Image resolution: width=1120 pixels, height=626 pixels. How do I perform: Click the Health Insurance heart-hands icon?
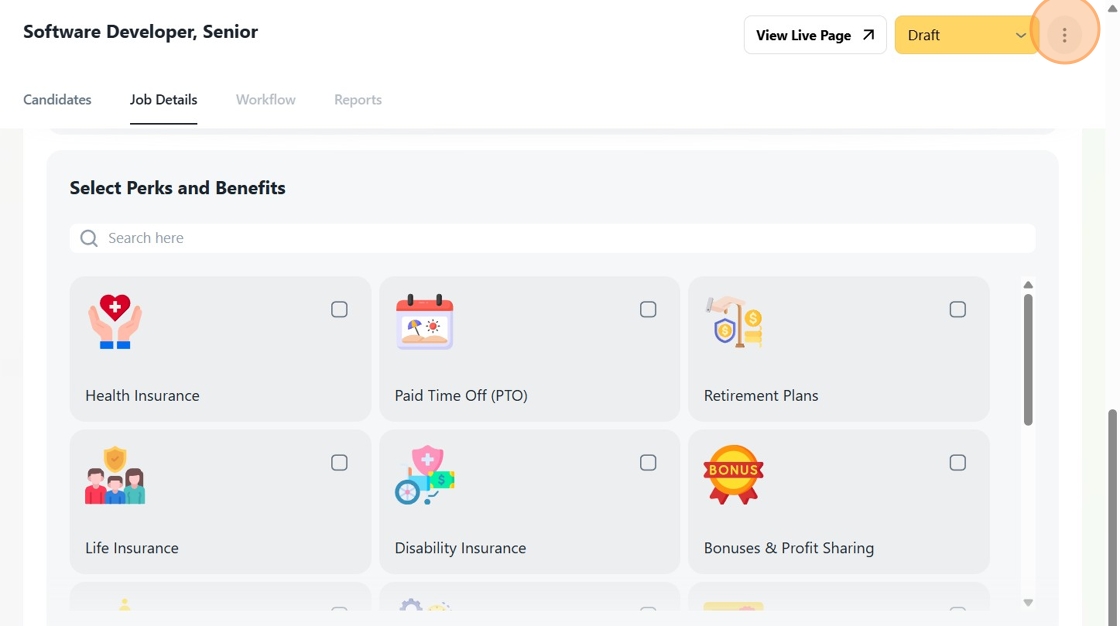(115, 322)
